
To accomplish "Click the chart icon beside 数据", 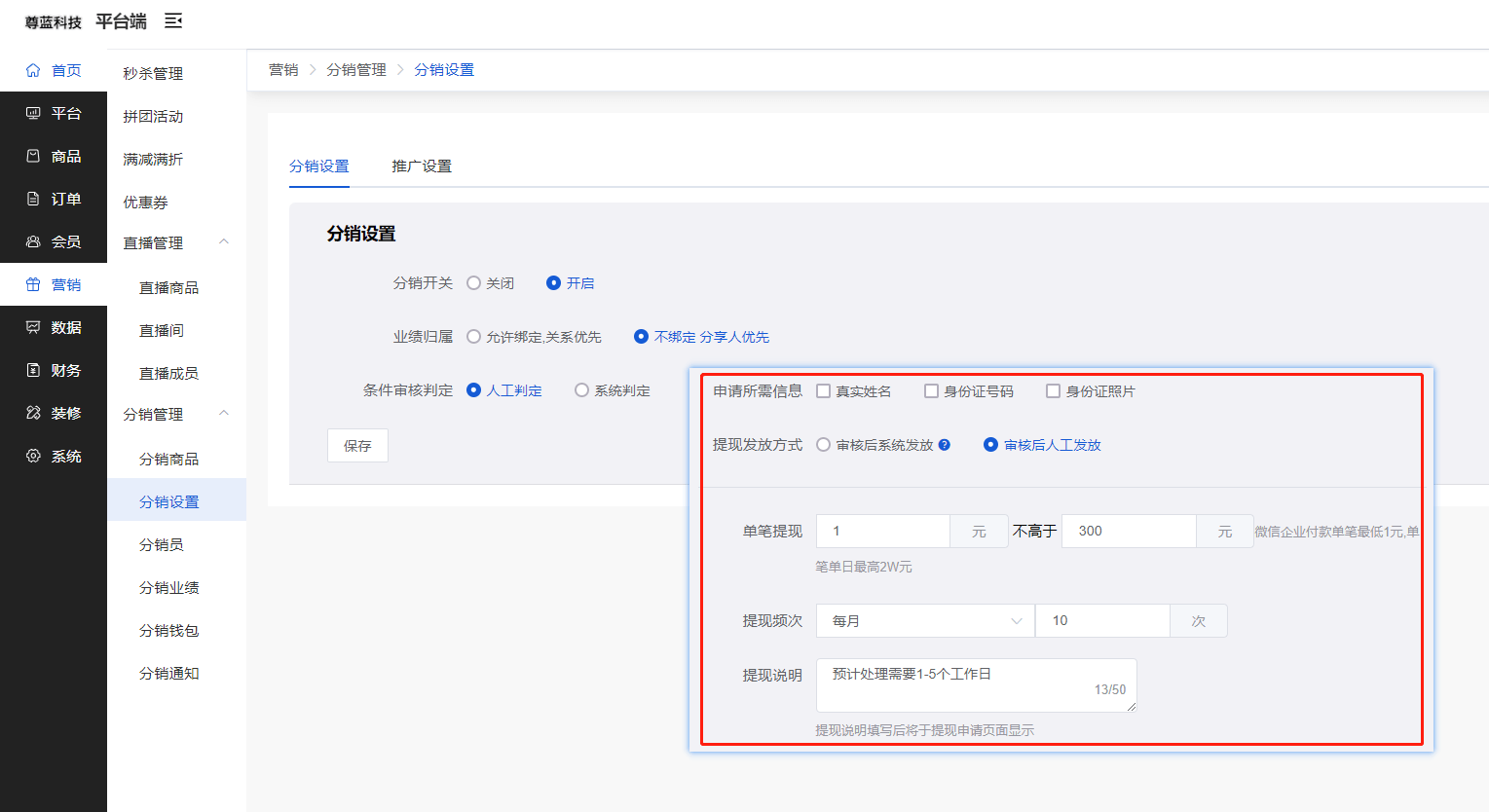I will (x=33, y=327).
